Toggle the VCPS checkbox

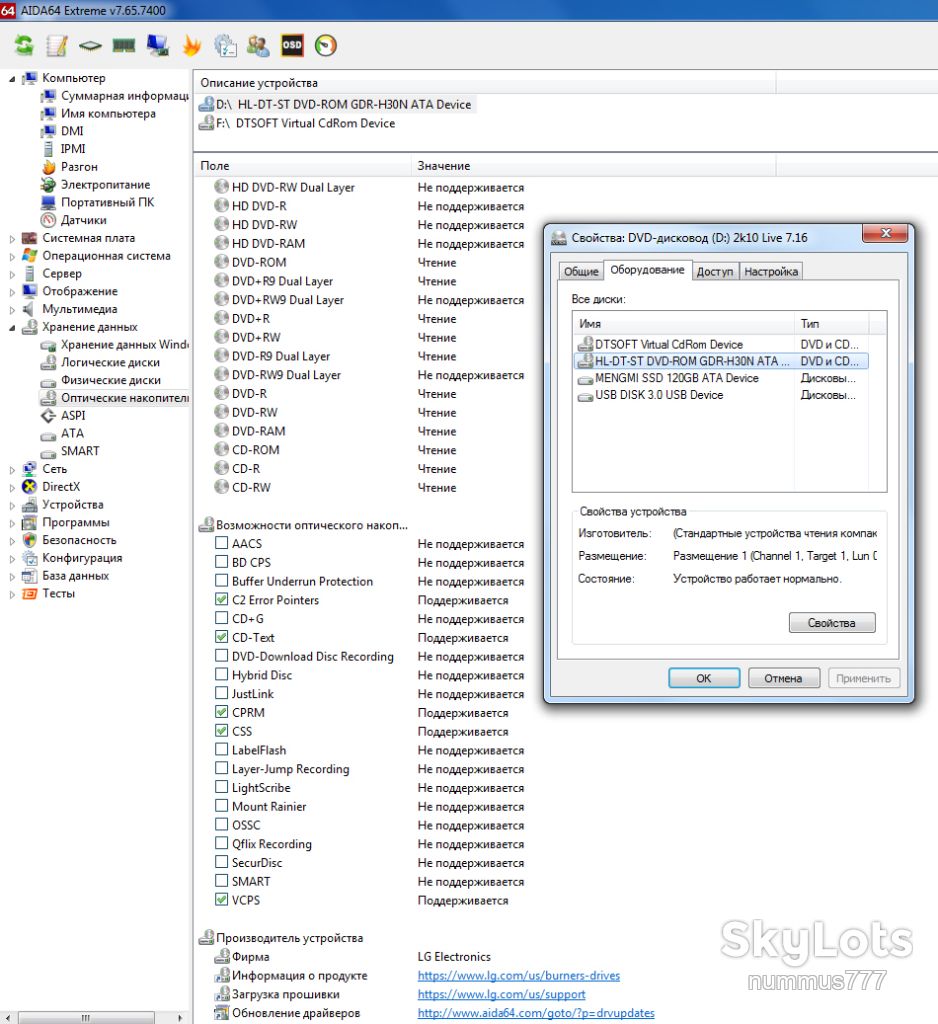coord(221,899)
